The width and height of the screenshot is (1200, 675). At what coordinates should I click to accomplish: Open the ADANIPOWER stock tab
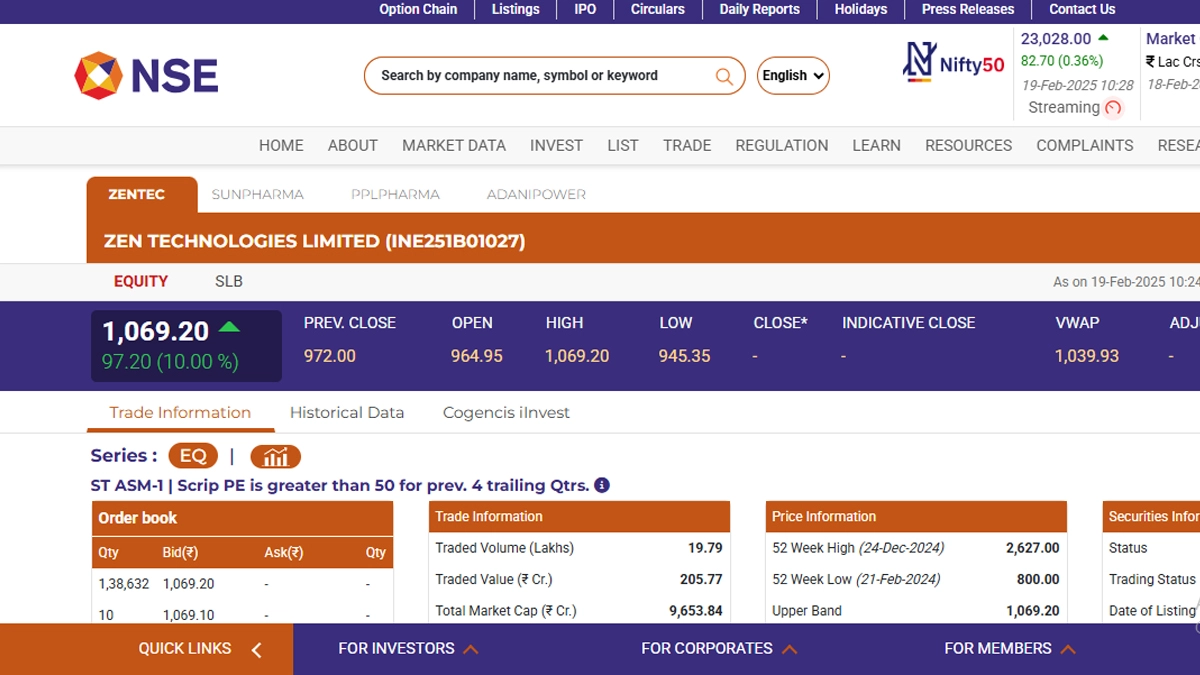click(536, 194)
